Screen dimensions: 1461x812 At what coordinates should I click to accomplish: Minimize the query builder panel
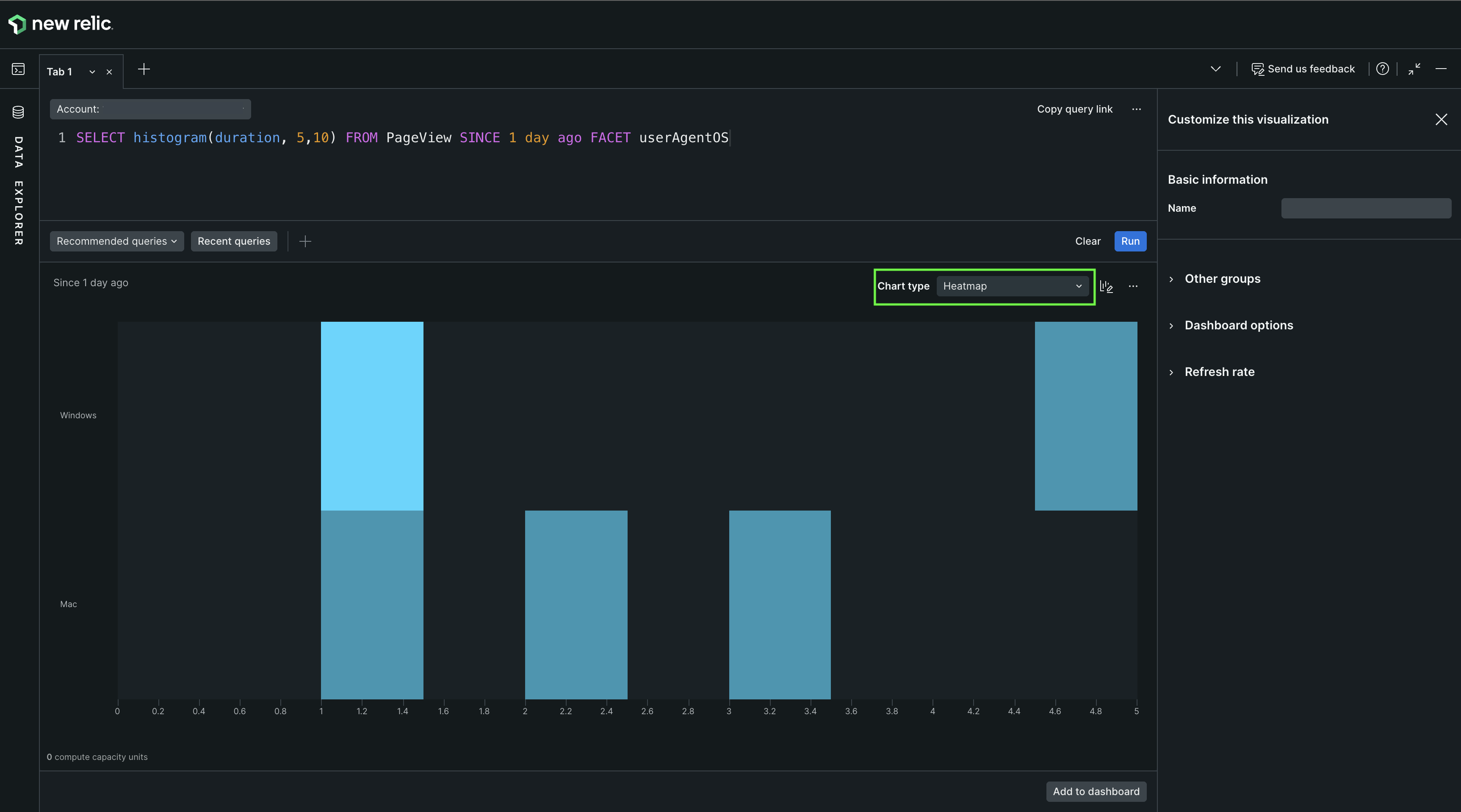click(1441, 69)
